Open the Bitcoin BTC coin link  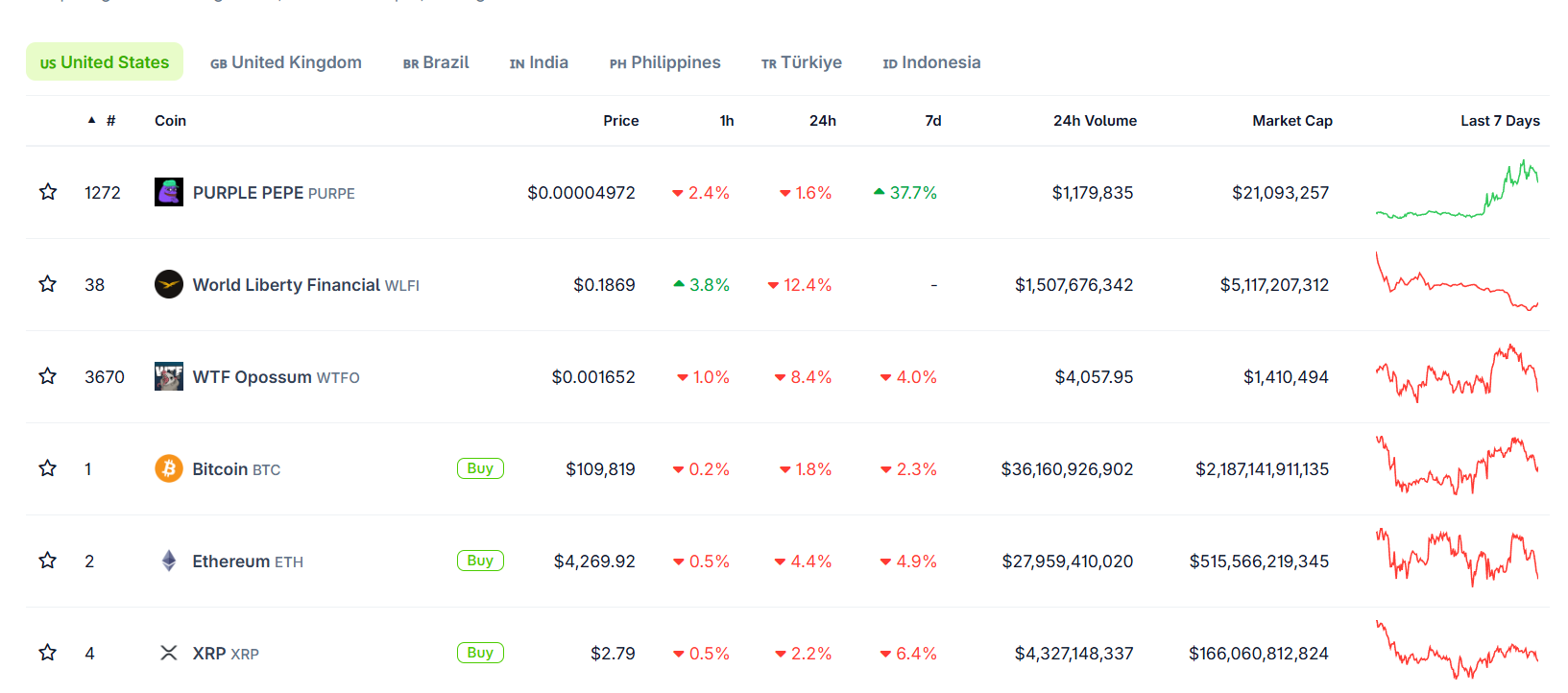(236, 469)
